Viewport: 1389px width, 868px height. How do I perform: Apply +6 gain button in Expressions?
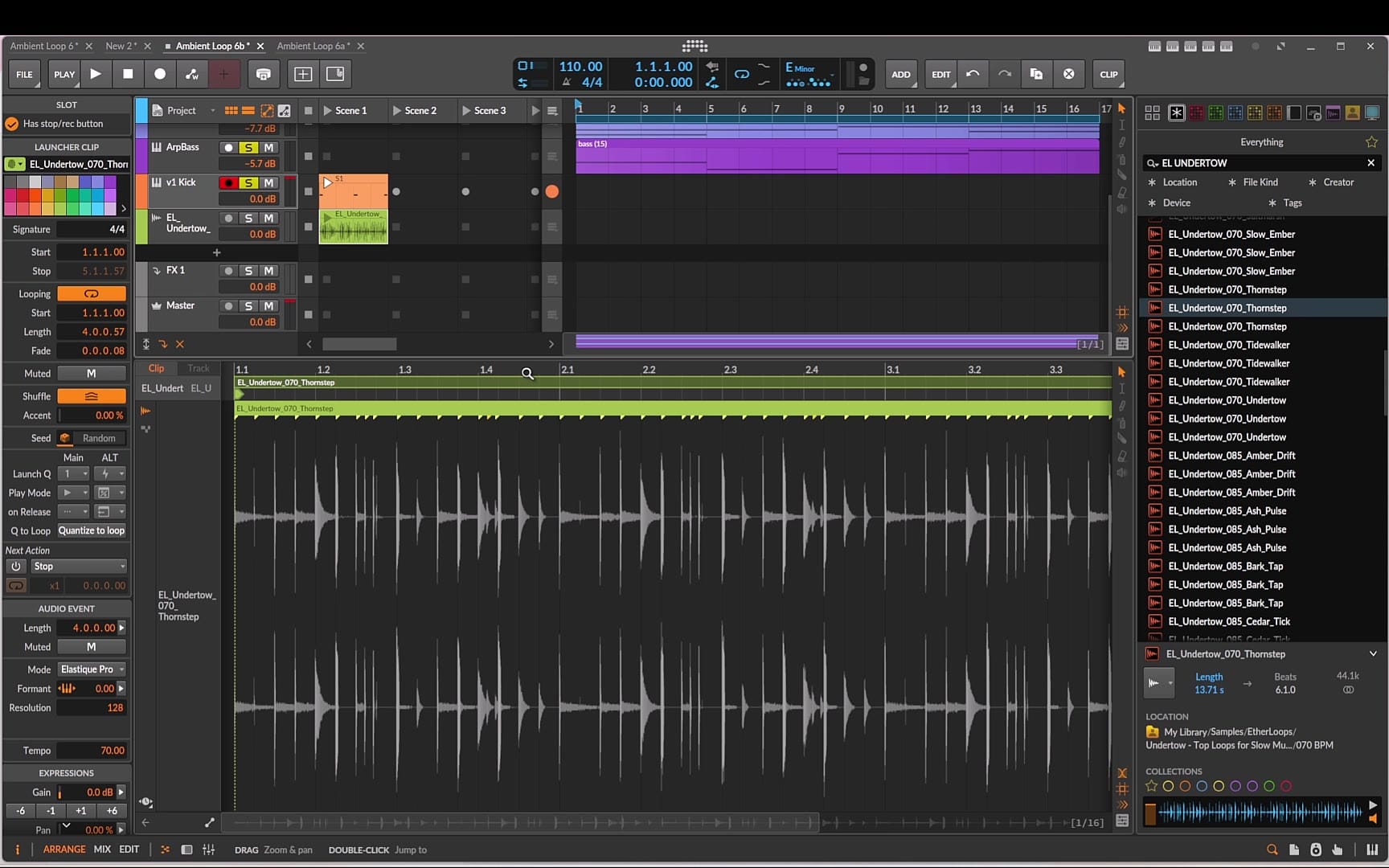tap(112, 811)
